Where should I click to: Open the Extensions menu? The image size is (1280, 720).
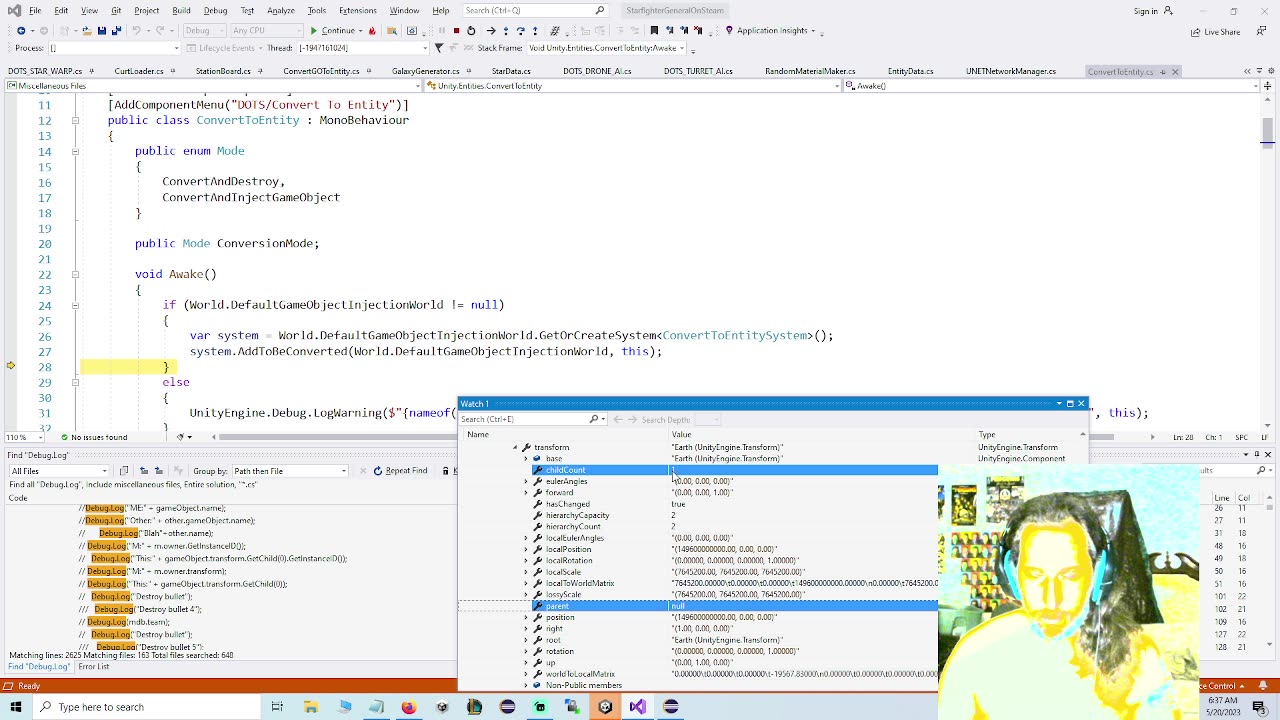357,11
